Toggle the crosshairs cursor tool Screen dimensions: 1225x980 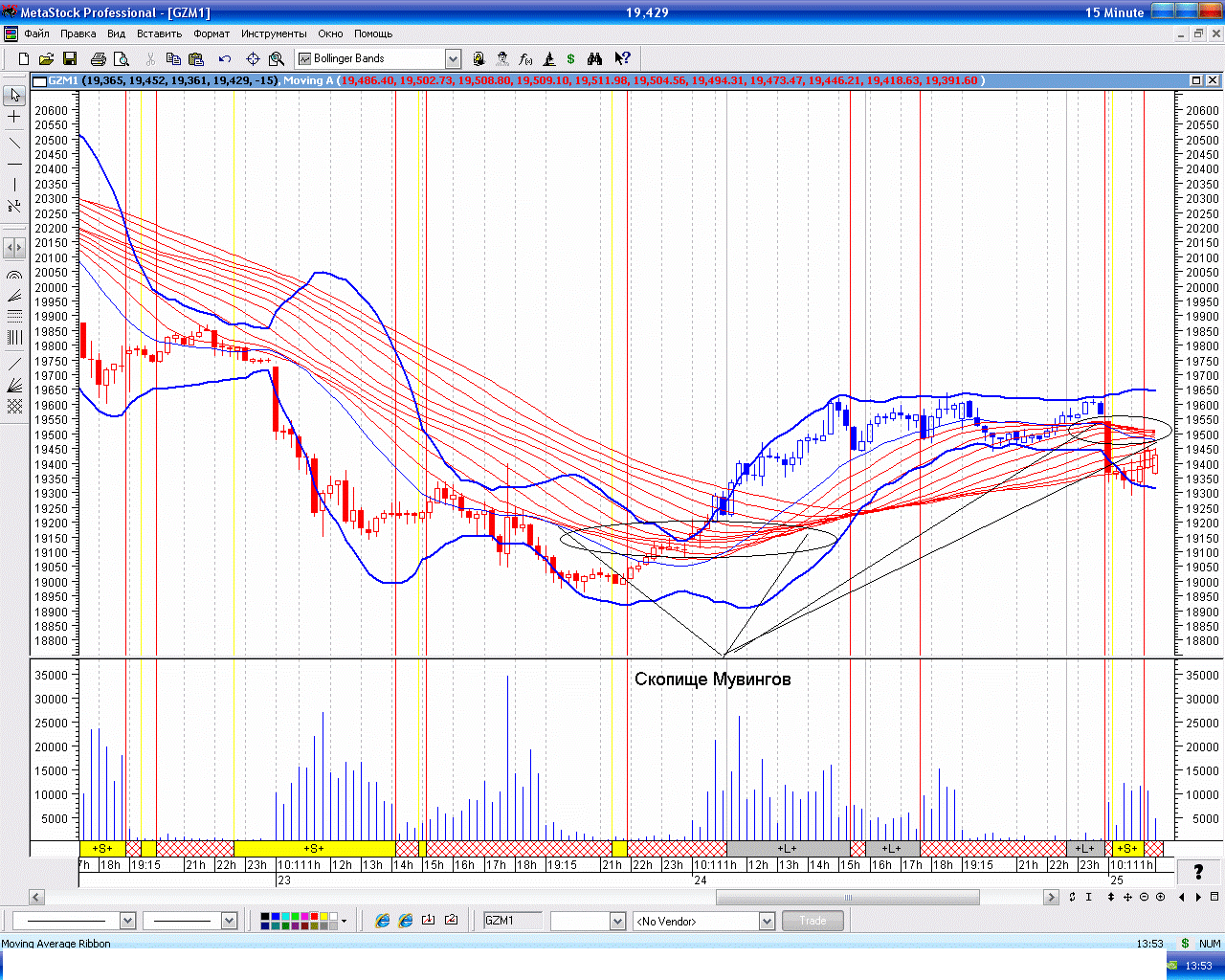point(14,117)
